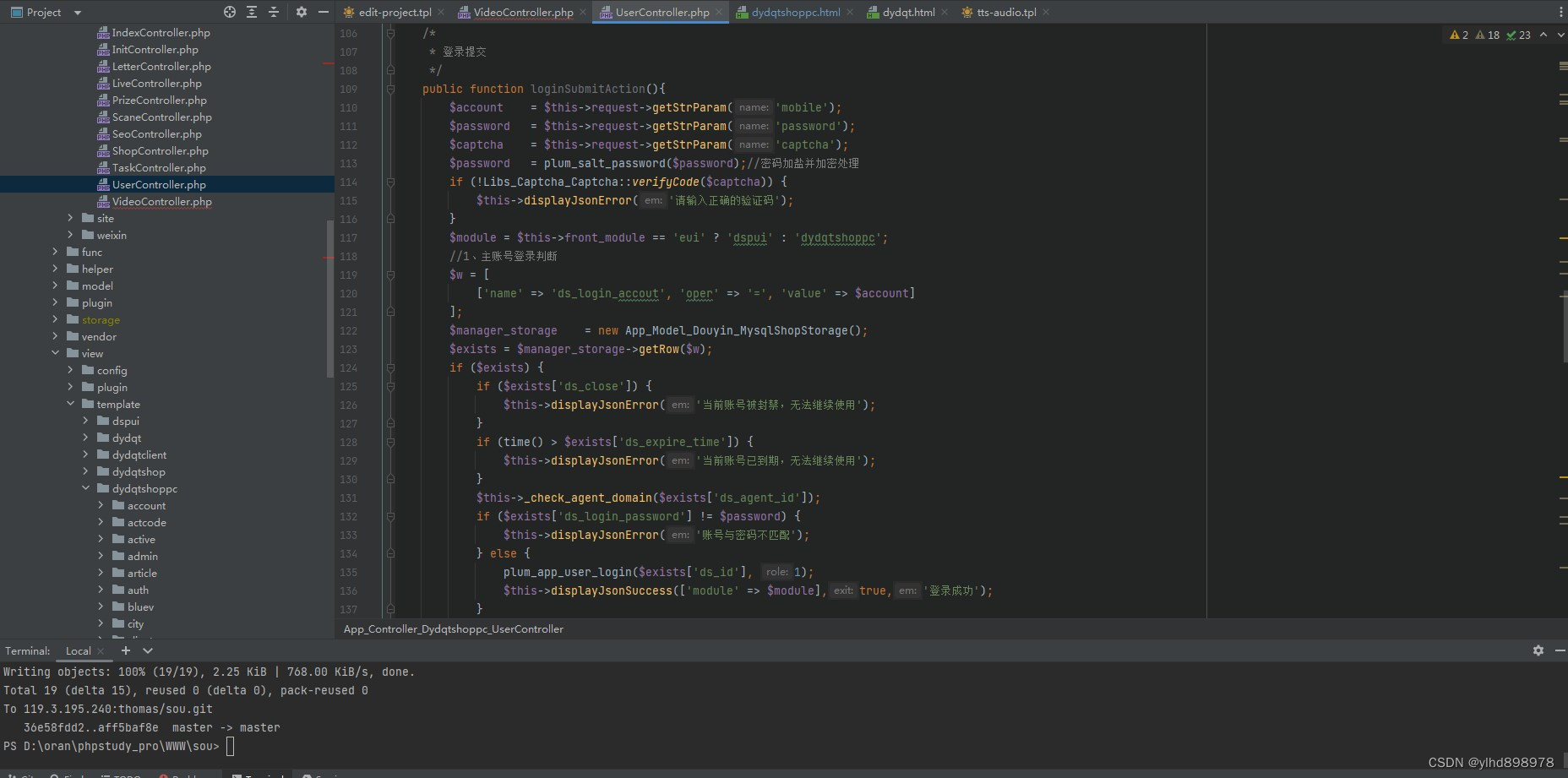
Task: Expand the model folder
Action: [55, 286]
